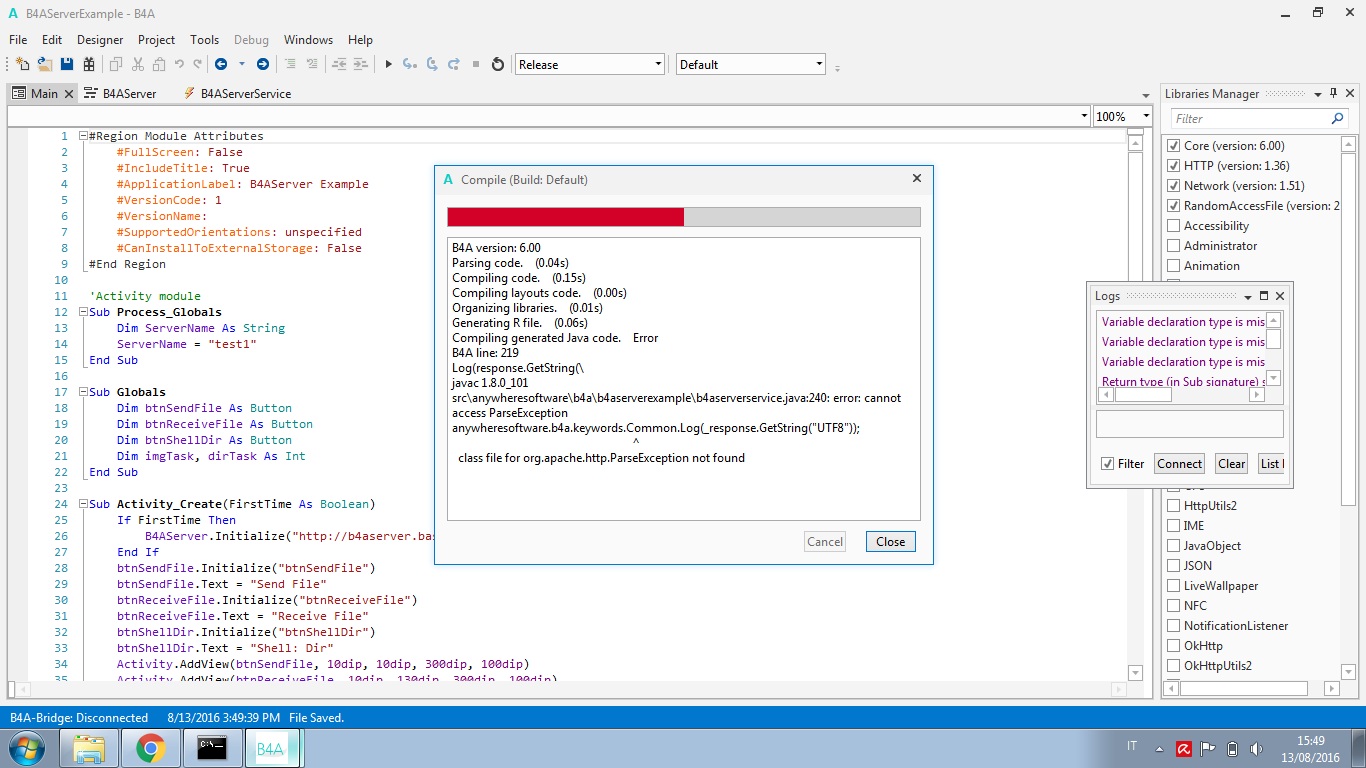Click the Step Out debug icon
Image resolution: width=1366 pixels, height=768 pixels.
pyautogui.click(x=454, y=64)
